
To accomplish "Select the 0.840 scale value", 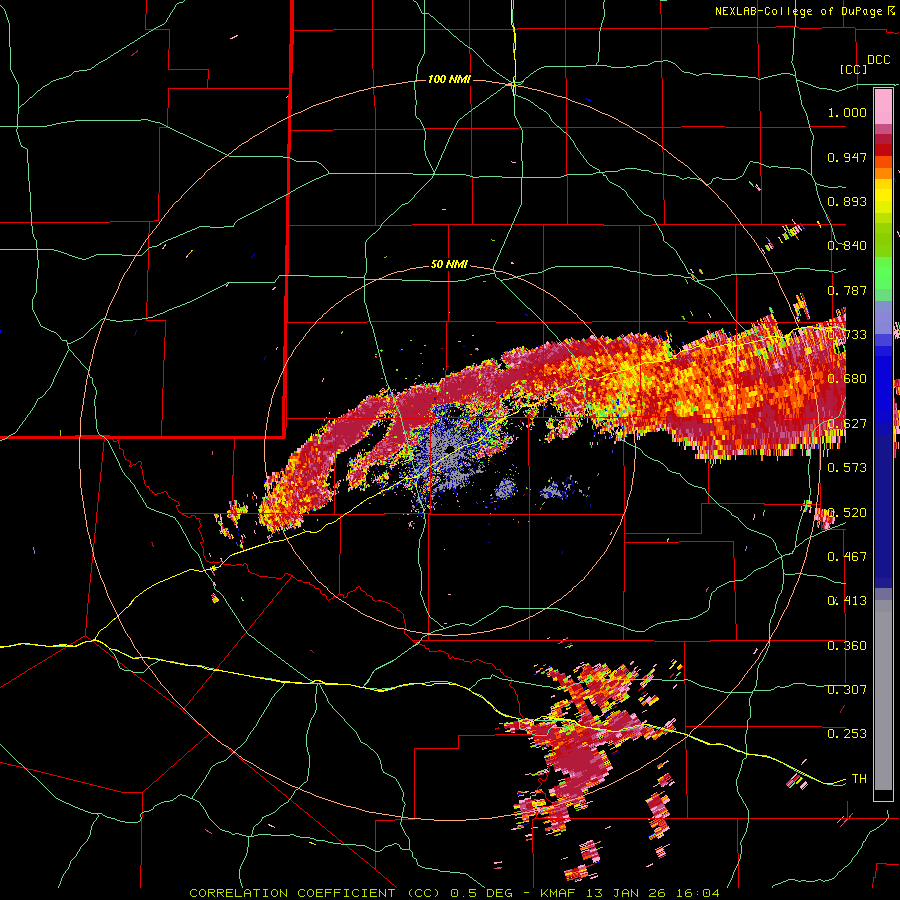I will pos(847,246).
